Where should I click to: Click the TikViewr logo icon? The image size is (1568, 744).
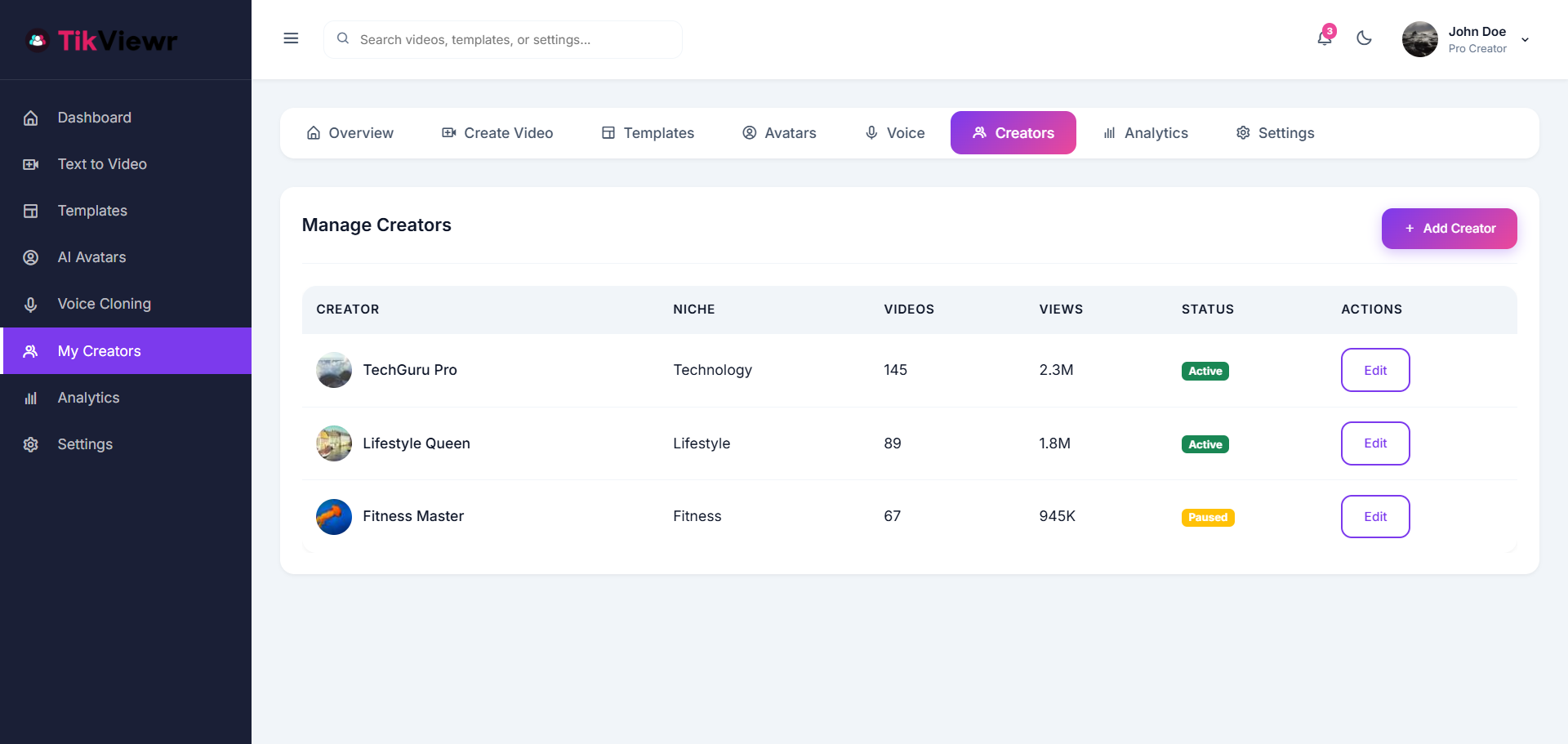[x=37, y=40]
